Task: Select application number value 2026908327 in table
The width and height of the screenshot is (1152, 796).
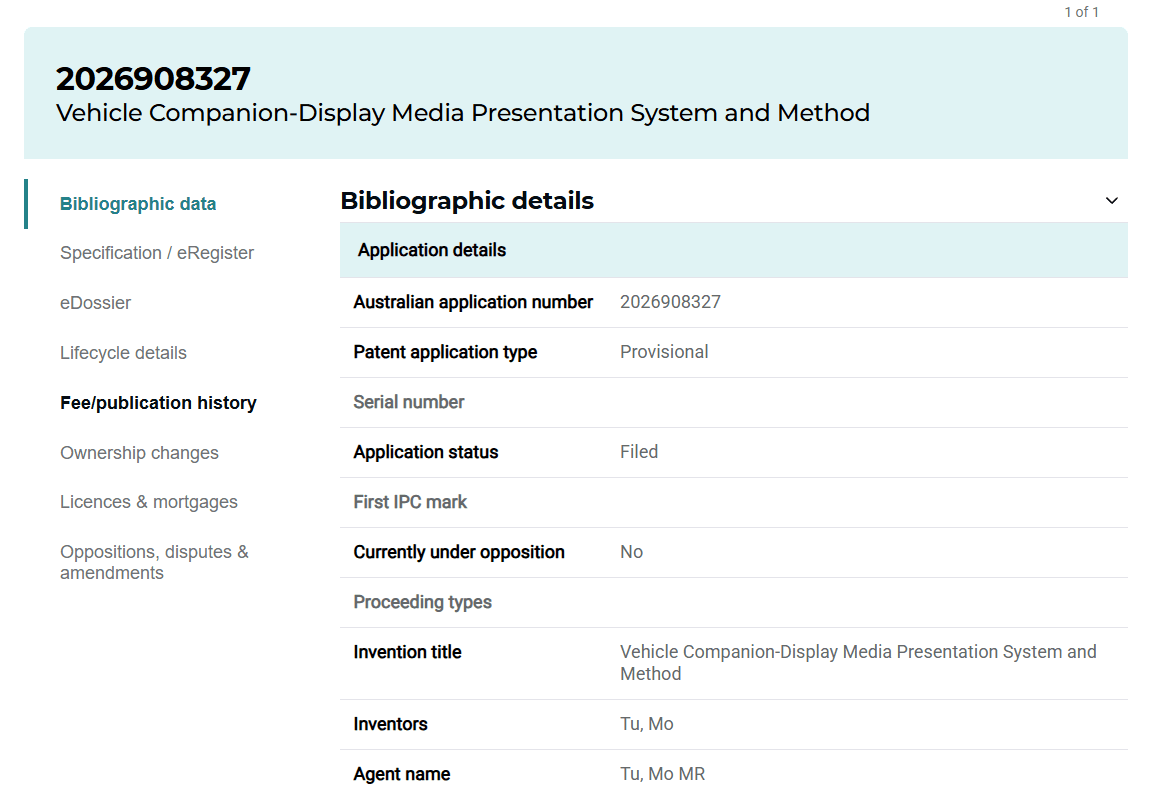Action: coord(670,302)
